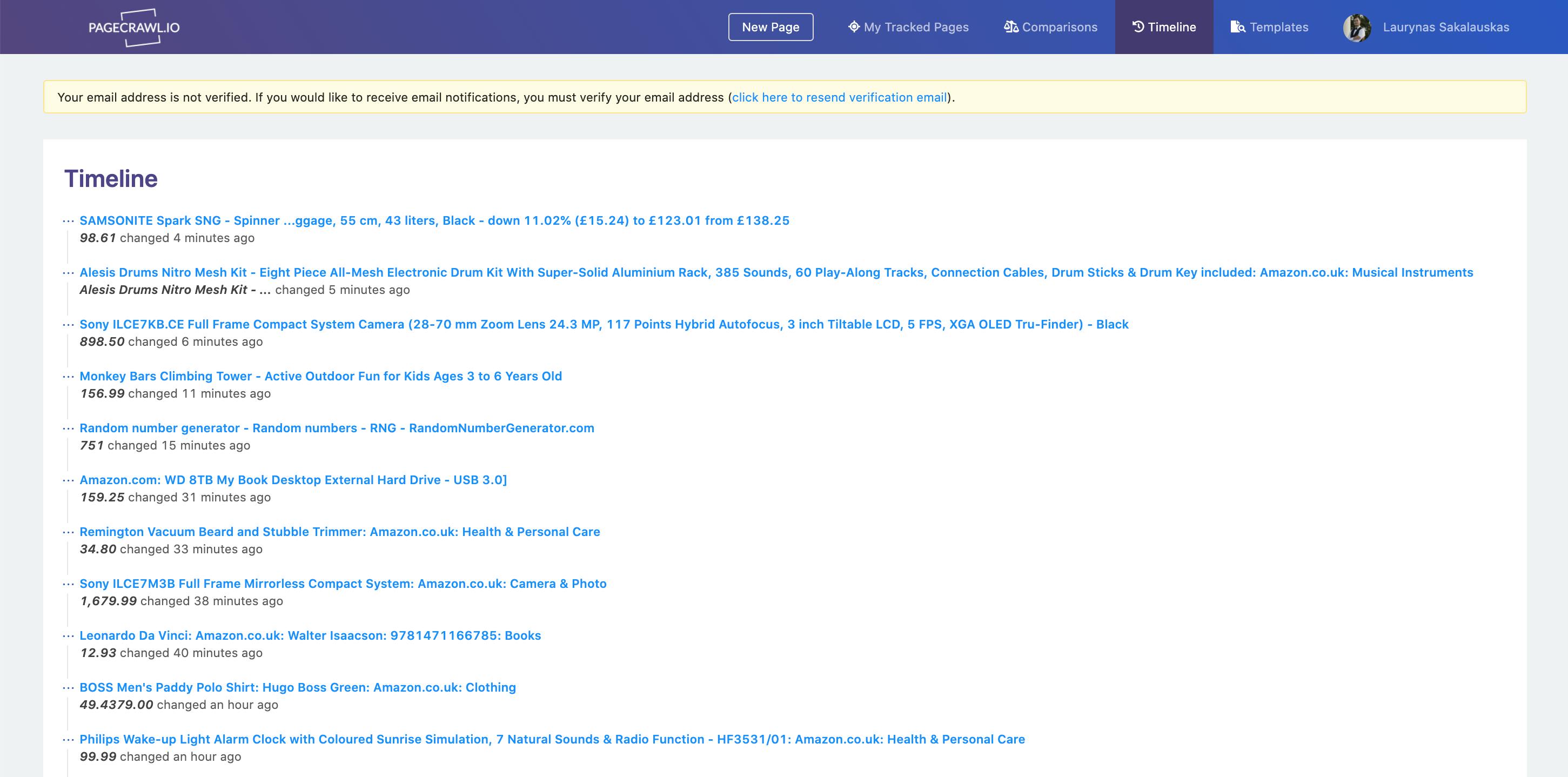Viewport: 1568px width, 777px height.
Task: Select the Timeline tab in the navigation
Action: click(x=1164, y=28)
